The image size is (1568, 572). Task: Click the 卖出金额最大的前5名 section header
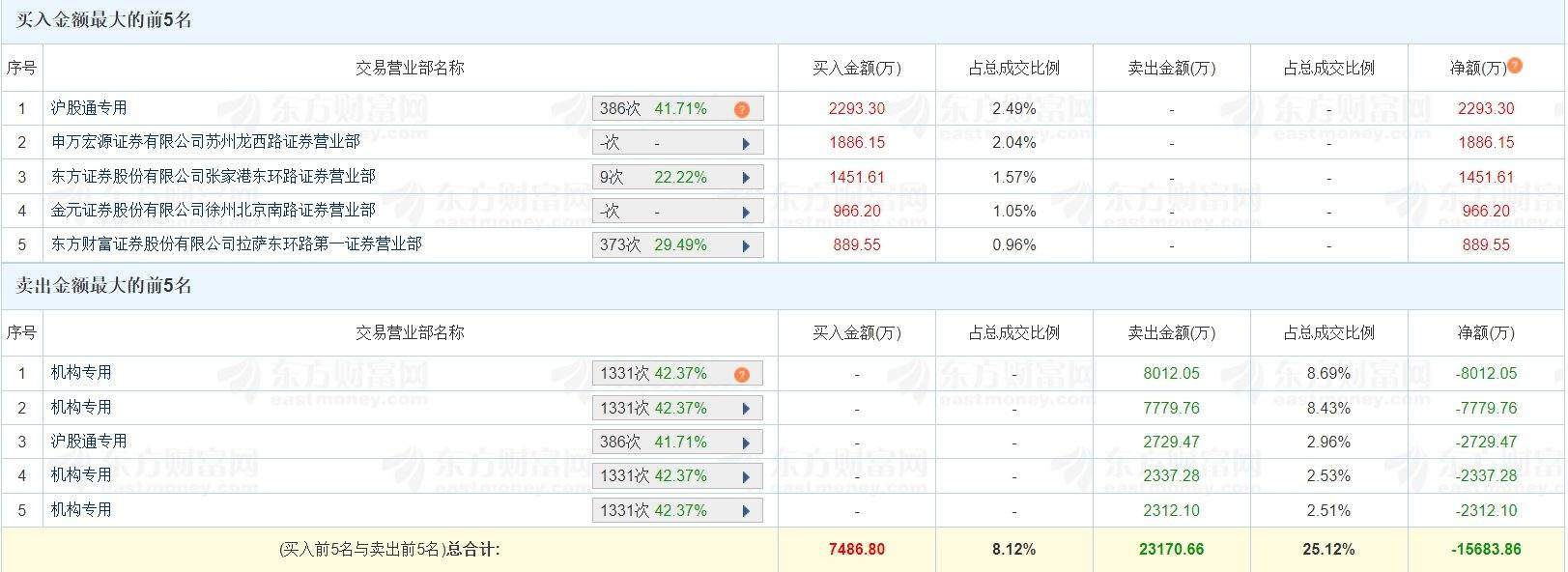coord(103,285)
